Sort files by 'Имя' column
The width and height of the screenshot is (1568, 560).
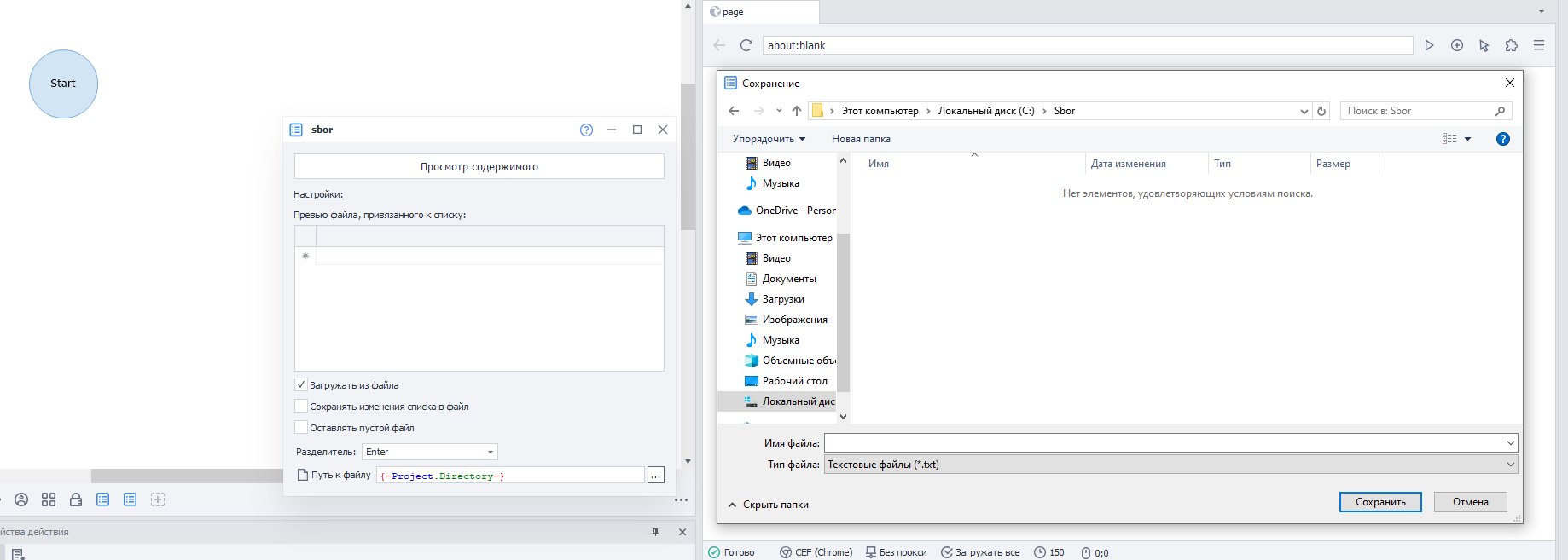tap(879, 164)
